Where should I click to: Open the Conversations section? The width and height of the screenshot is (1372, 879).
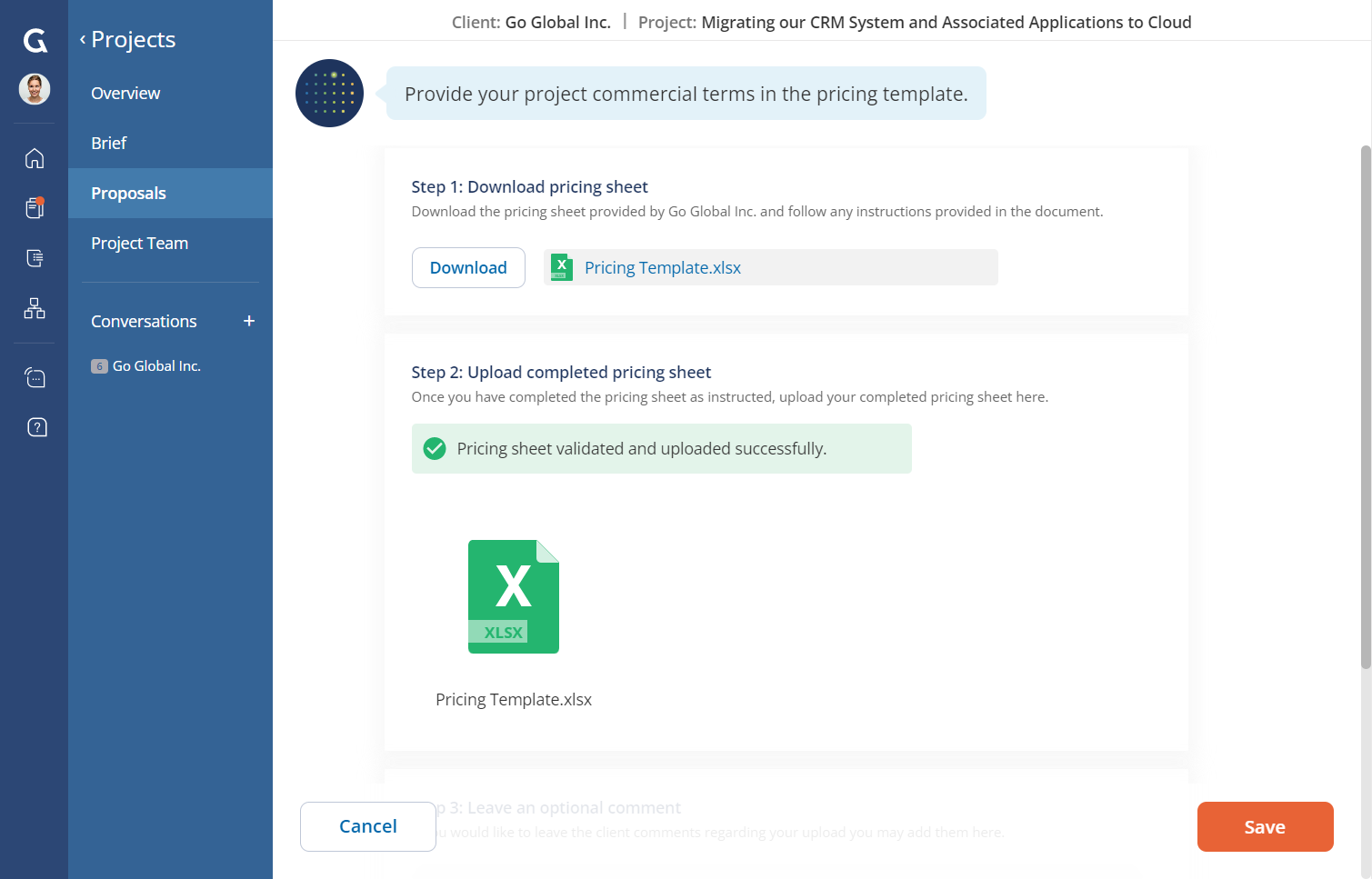tap(144, 321)
